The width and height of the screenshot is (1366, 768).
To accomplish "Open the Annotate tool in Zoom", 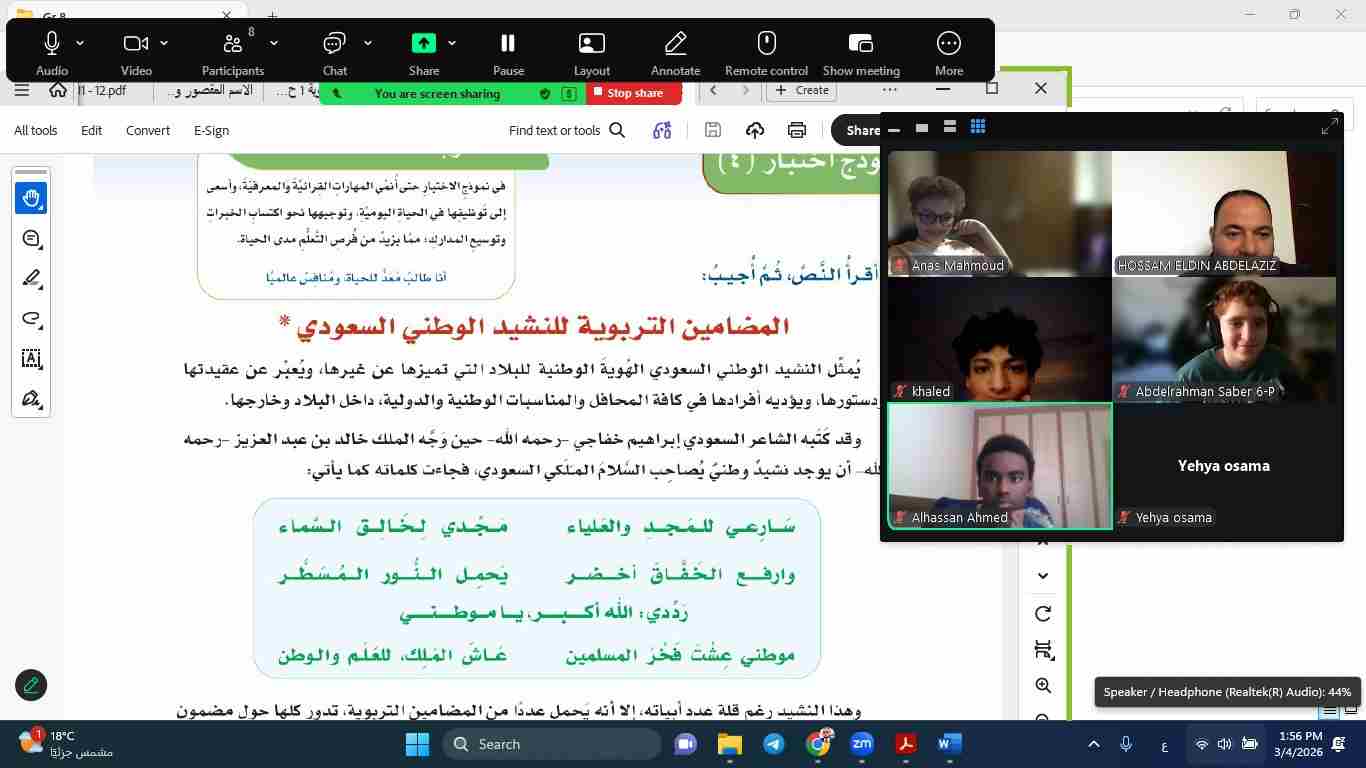I will click(x=675, y=53).
